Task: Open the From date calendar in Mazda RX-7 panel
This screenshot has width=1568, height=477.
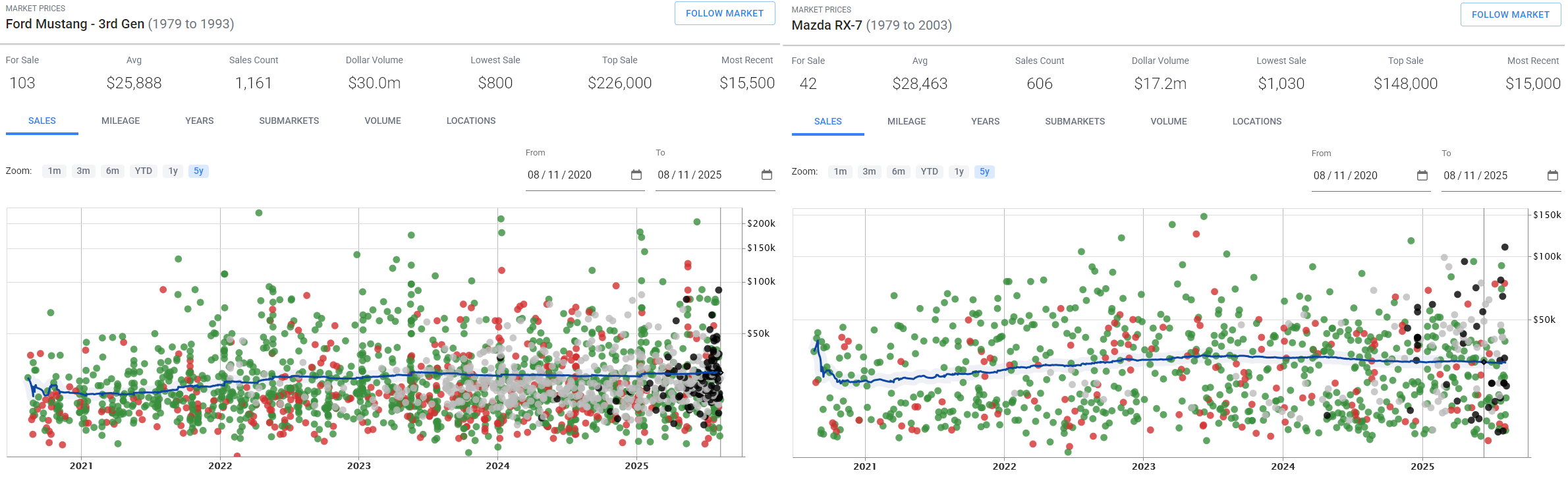Action: (x=1422, y=175)
